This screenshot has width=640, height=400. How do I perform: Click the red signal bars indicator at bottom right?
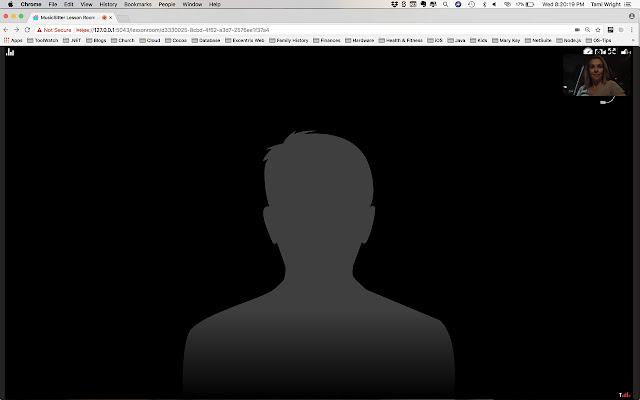click(x=625, y=395)
